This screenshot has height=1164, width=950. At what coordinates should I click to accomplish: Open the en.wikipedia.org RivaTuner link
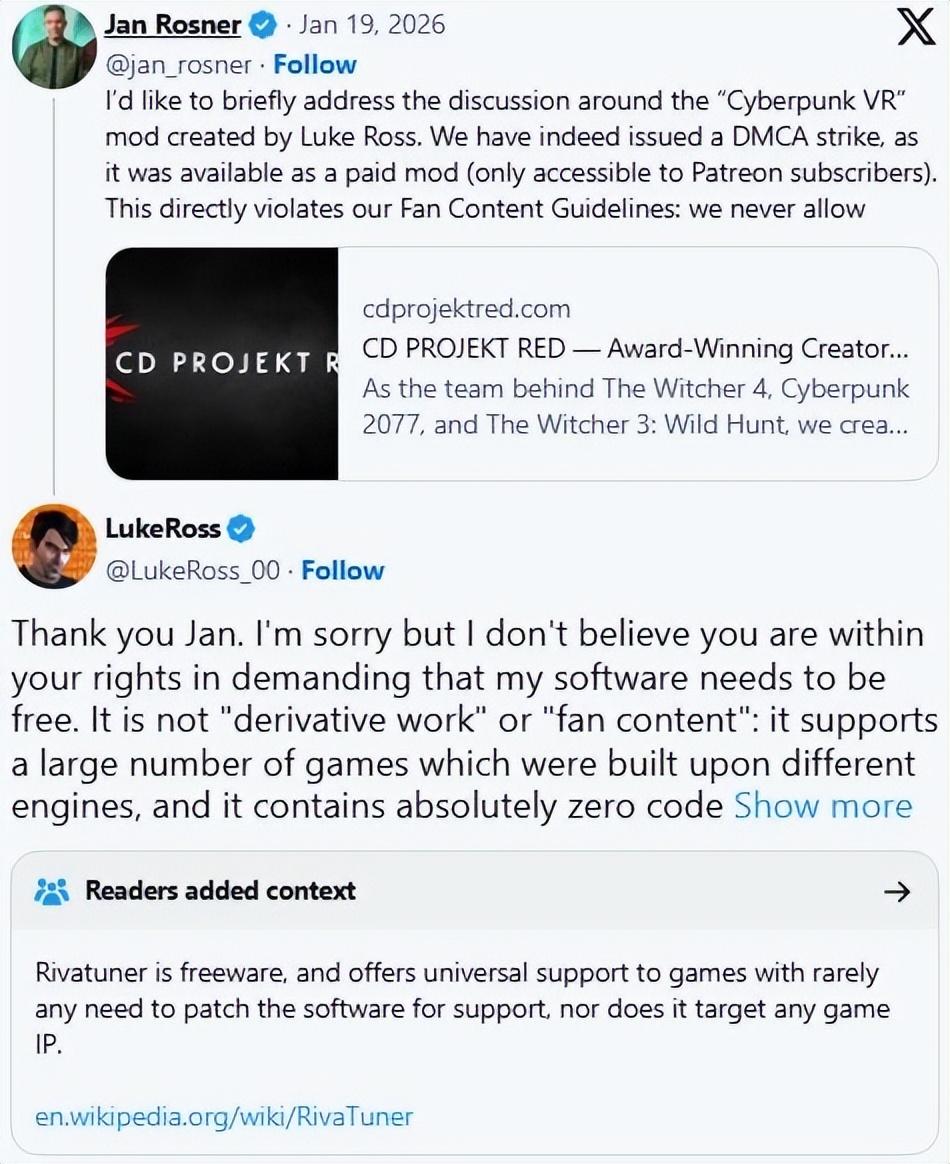pyautogui.click(x=224, y=1116)
